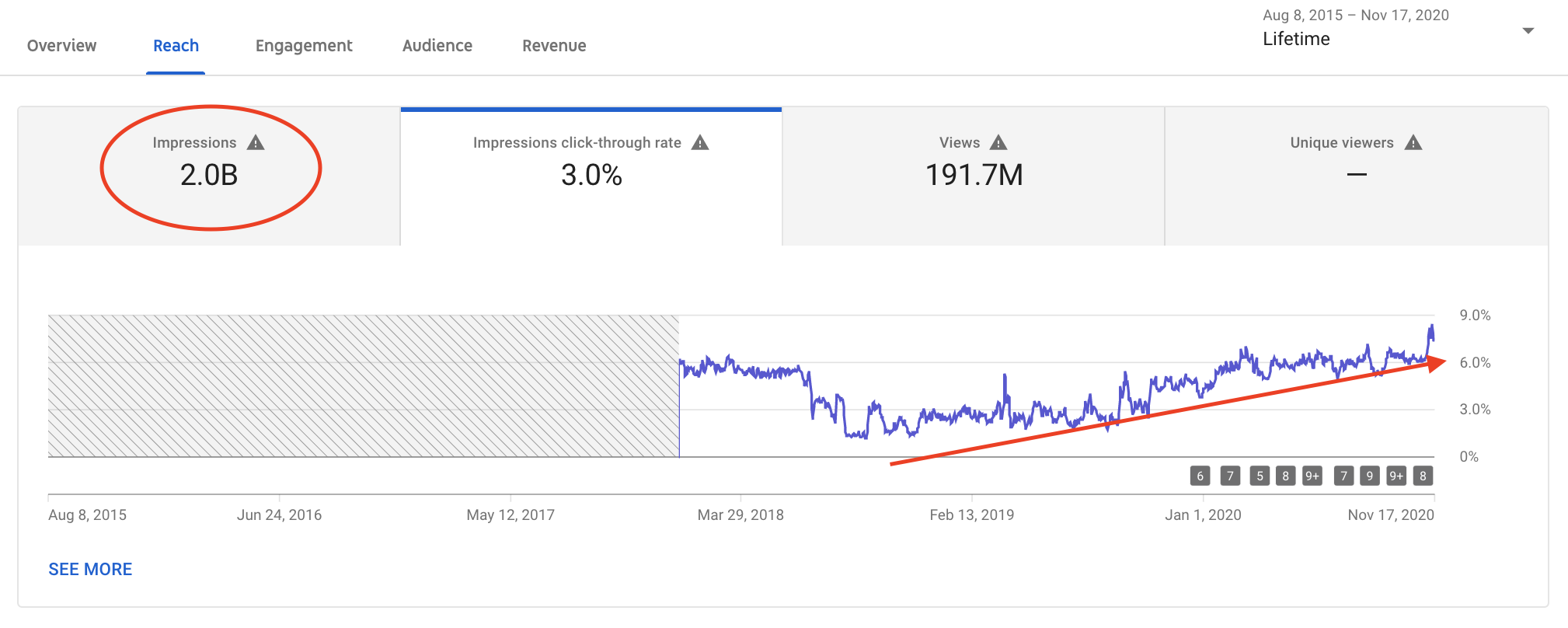
Task: Click the 7 marker right after marker 6
Action: pos(1230,476)
